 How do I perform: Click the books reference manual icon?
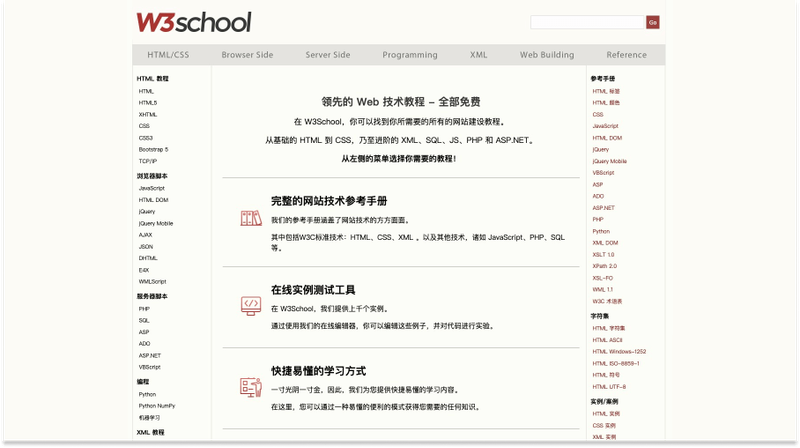251,218
